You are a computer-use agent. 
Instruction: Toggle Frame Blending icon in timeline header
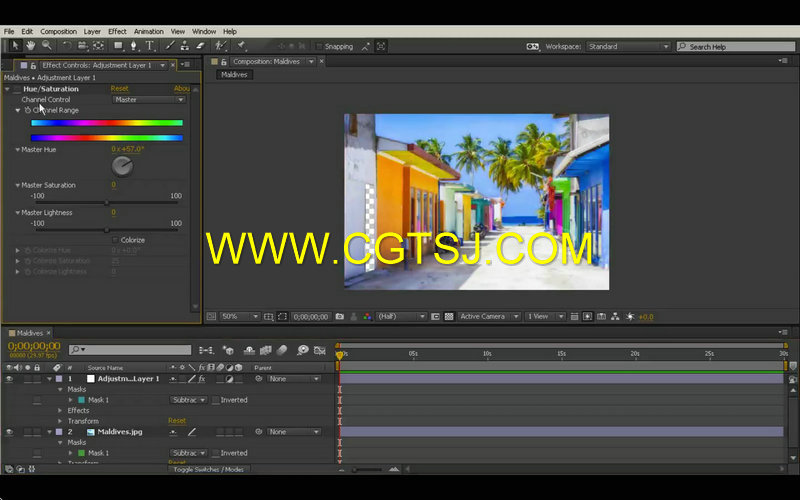(265, 350)
